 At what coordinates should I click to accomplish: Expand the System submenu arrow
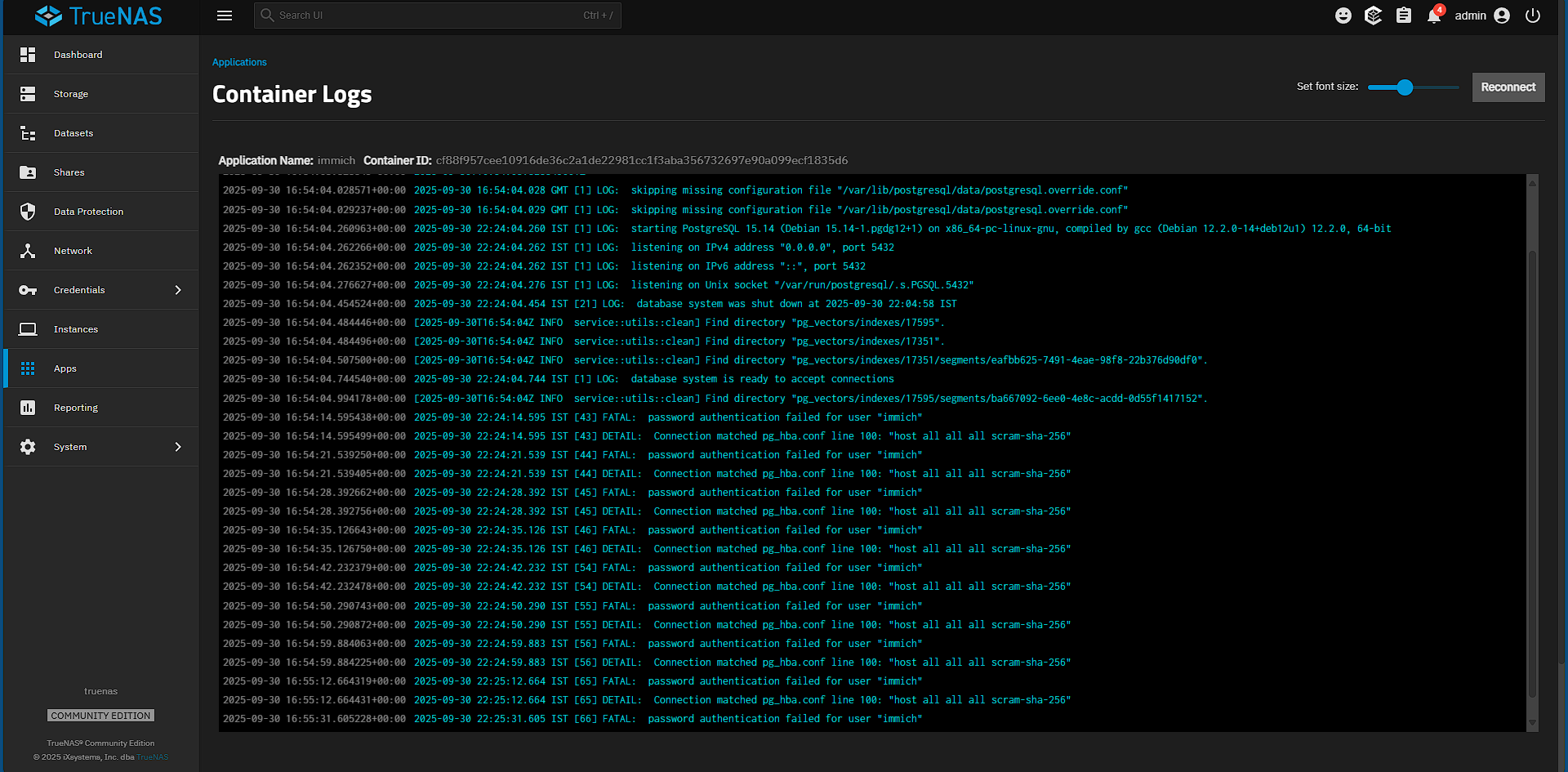[x=178, y=447]
